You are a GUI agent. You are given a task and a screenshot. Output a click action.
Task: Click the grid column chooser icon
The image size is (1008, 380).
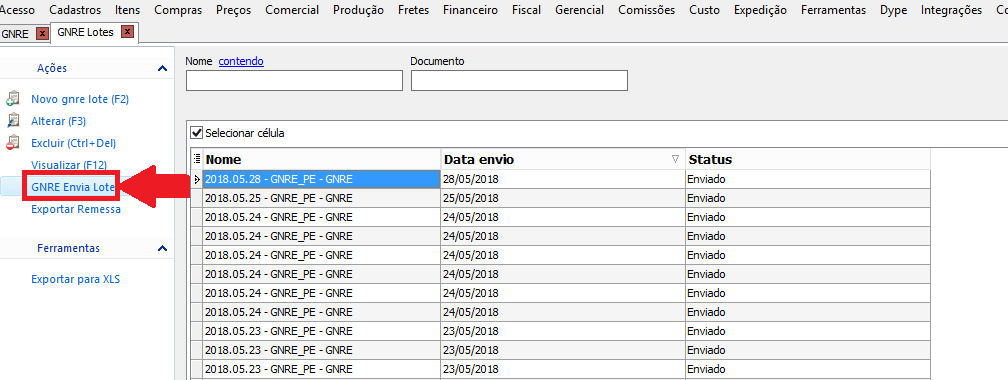(x=197, y=159)
